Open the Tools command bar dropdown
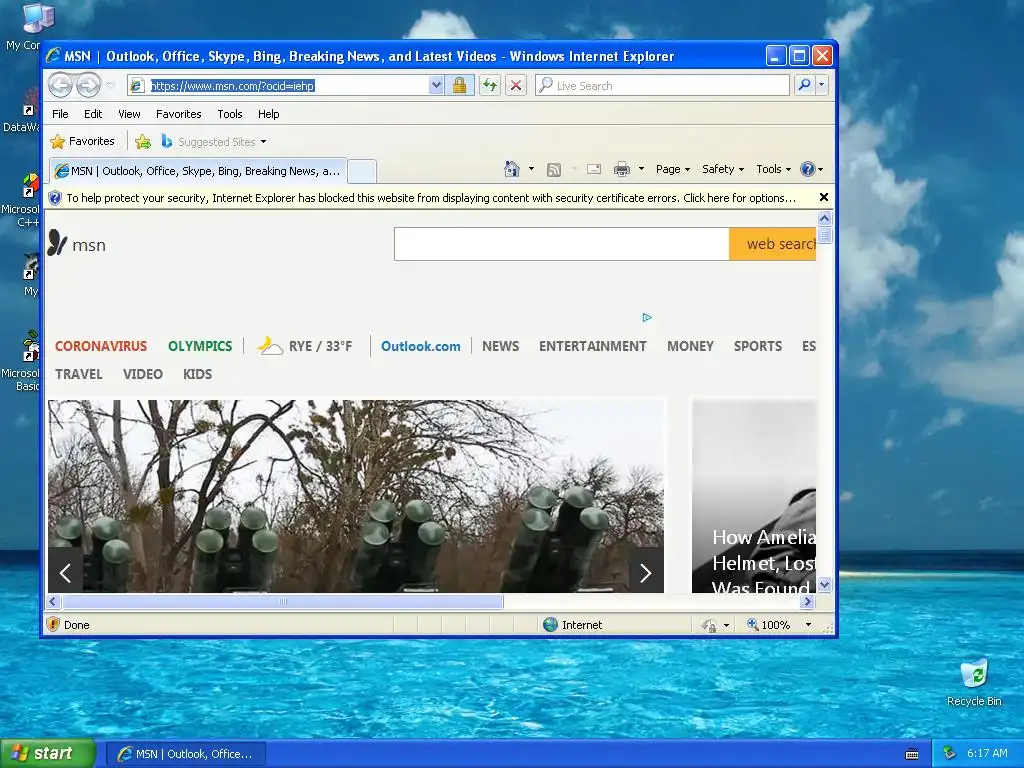Screen dimensions: 1024x768 (x=773, y=169)
